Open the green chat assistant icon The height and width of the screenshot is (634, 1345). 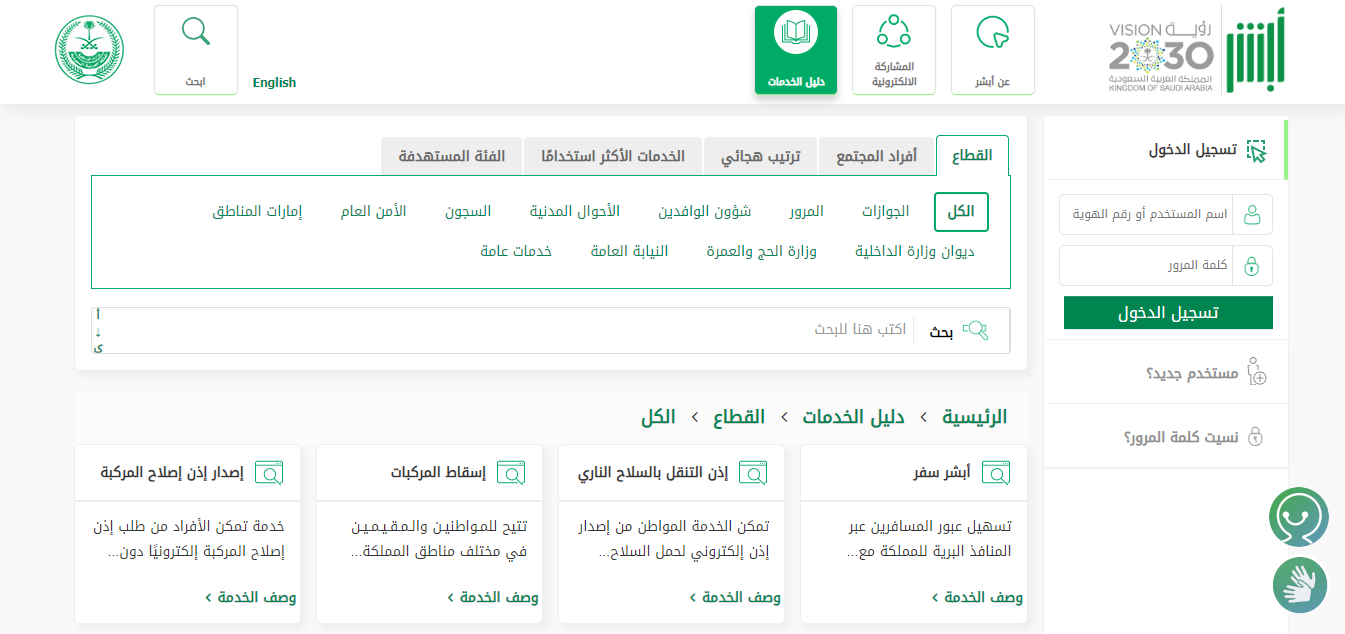[x=1298, y=517]
